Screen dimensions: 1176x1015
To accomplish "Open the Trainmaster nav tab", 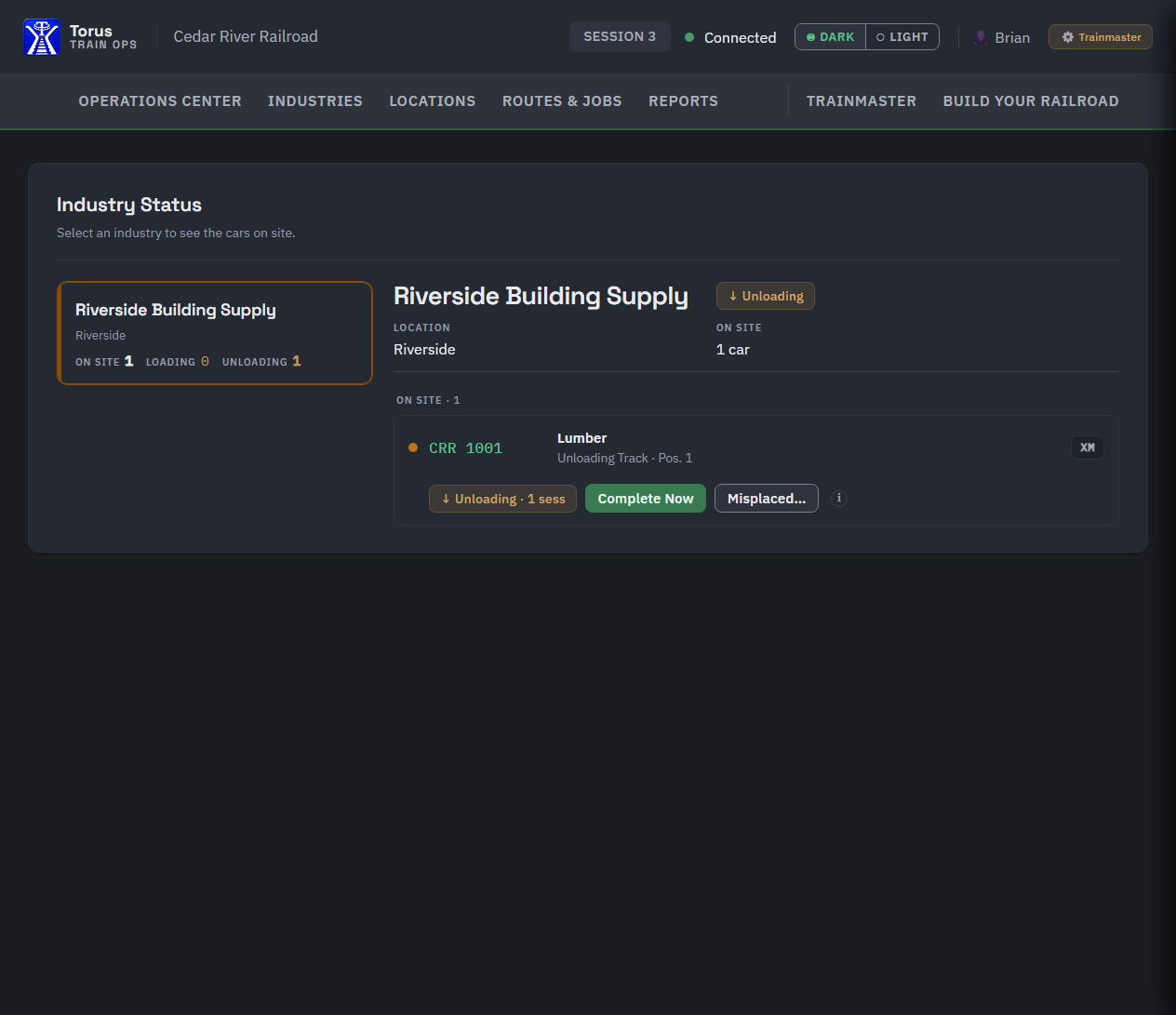I will point(862,101).
